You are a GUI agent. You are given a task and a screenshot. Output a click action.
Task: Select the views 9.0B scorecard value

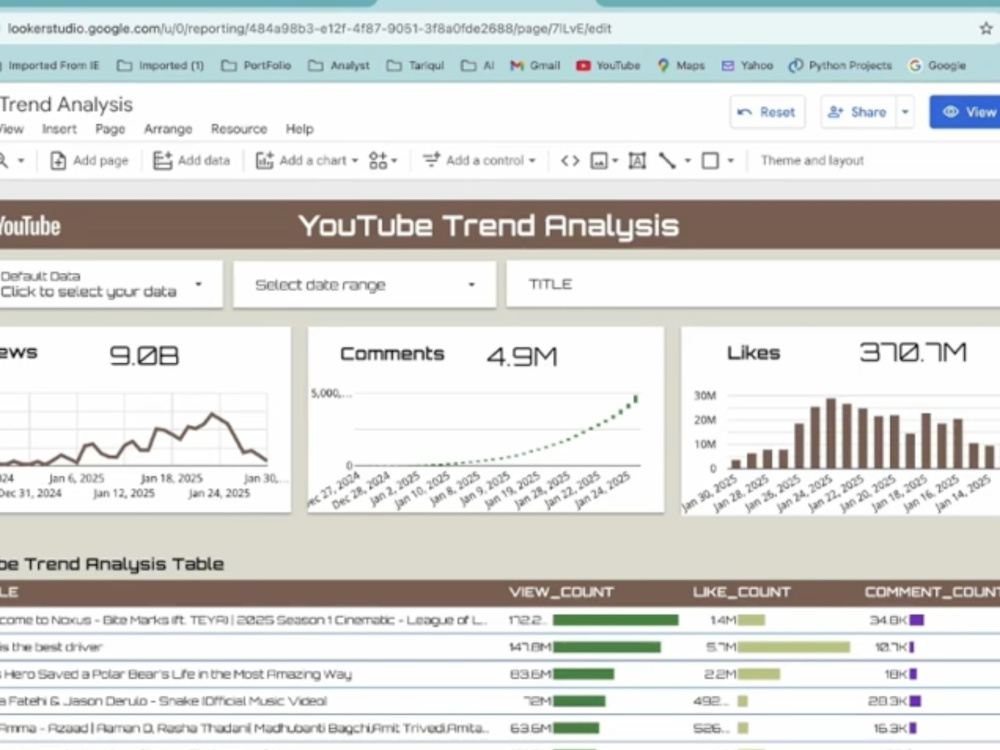144,355
